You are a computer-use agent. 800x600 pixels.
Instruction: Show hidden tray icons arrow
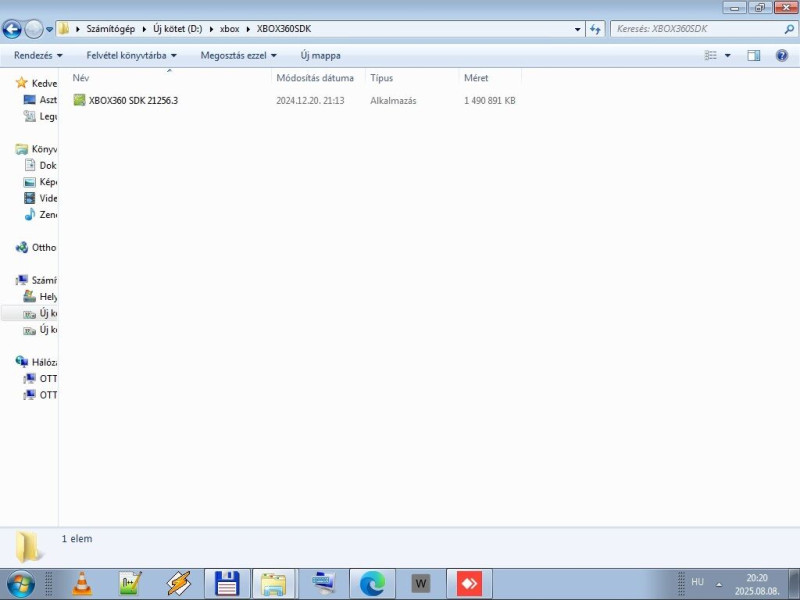coord(719,584)
